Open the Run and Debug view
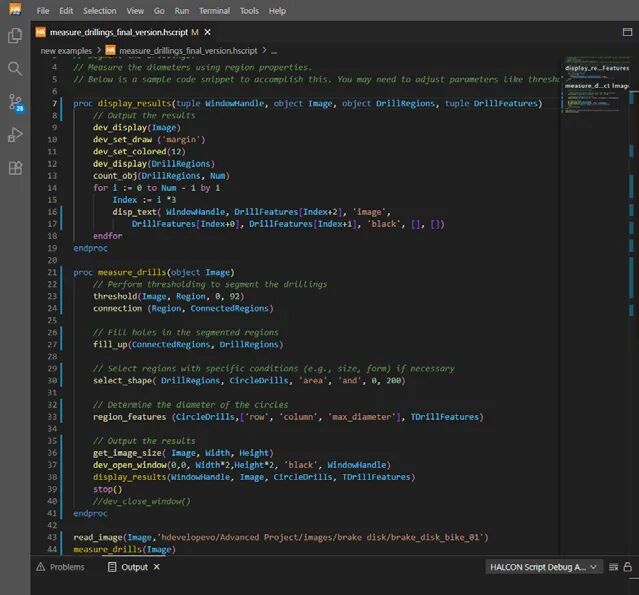 click(x=15, y=135)
